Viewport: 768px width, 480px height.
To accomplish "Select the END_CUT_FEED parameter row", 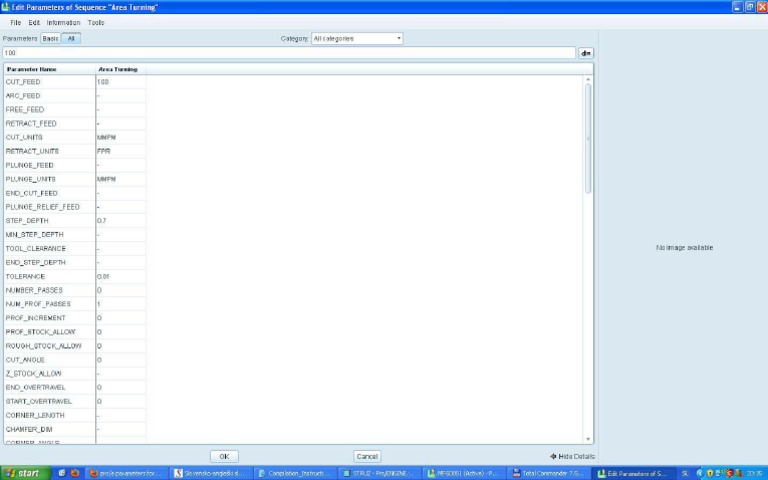I will (x=75, y=193).
